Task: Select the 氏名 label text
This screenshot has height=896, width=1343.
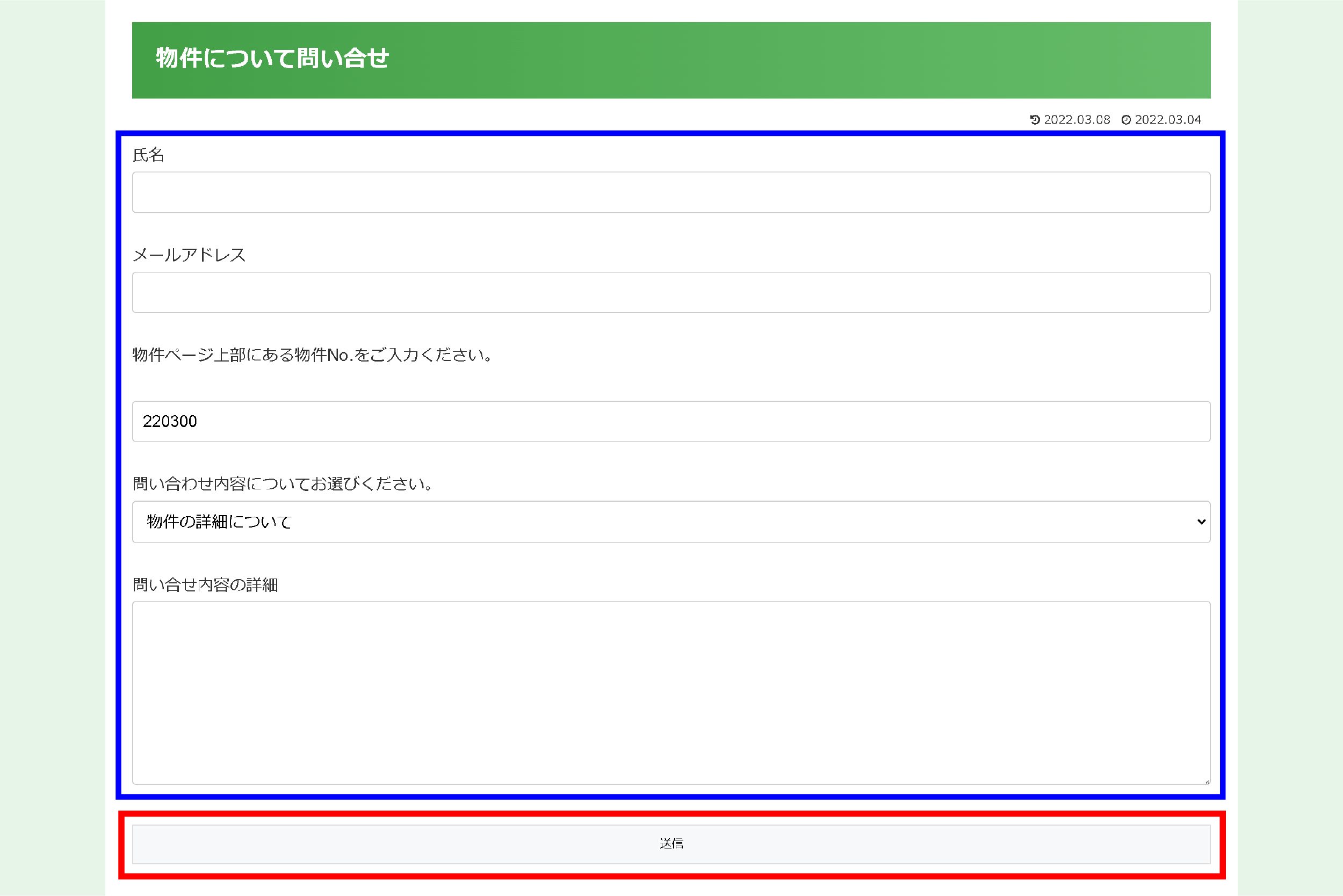Action: [x=148, y=155]
